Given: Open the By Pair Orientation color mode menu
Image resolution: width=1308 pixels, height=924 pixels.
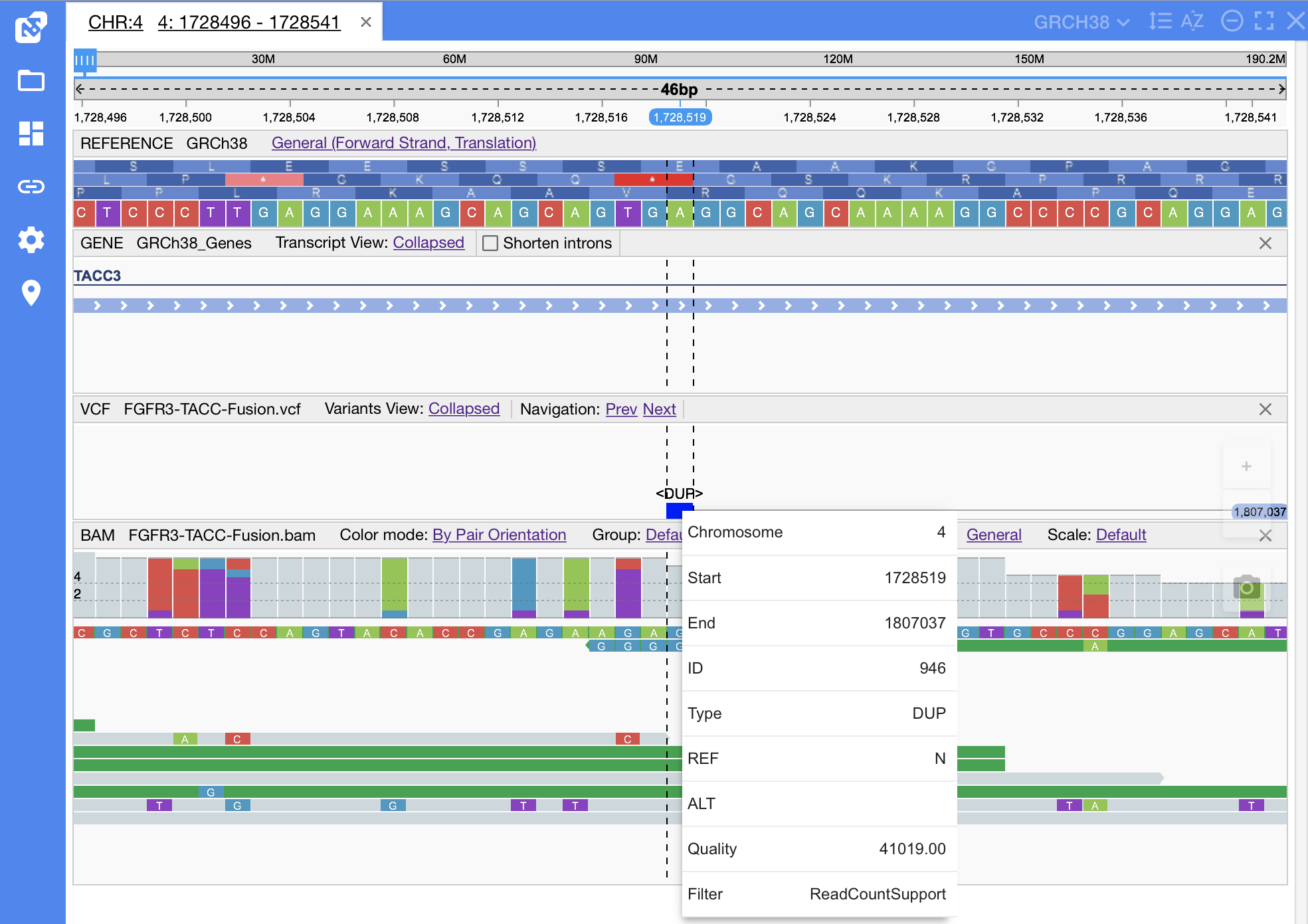Looking at the screenshot, I should point(499,535).
